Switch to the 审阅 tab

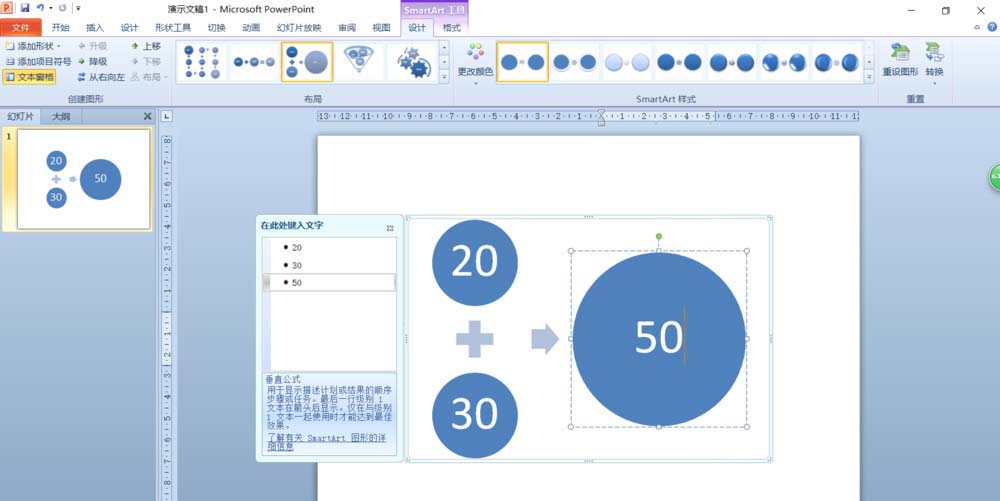point(347,27)
